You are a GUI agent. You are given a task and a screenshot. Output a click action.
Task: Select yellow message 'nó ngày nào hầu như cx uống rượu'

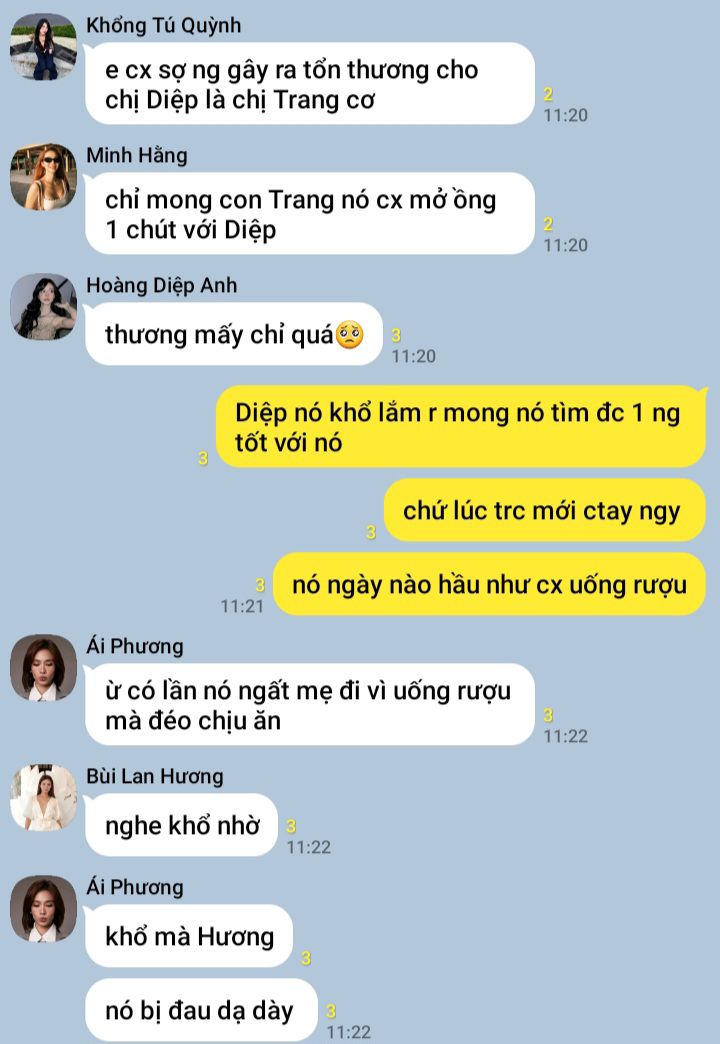[x=490, y=585]
